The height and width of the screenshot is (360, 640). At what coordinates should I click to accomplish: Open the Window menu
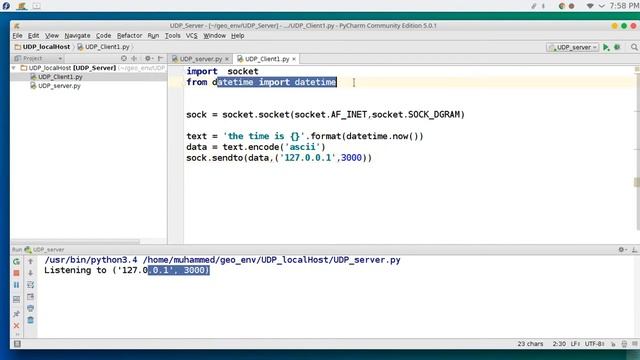214,36
